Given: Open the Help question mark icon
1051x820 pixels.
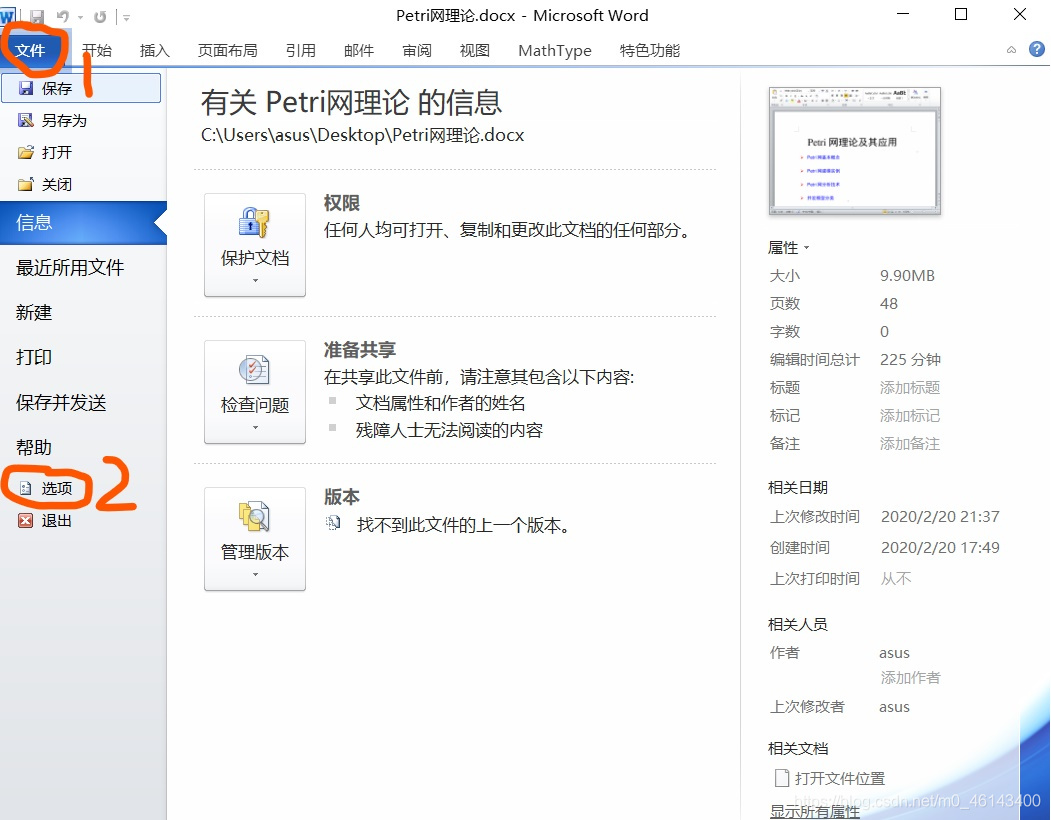Looking at the screenshot, I should [1036, 49].
